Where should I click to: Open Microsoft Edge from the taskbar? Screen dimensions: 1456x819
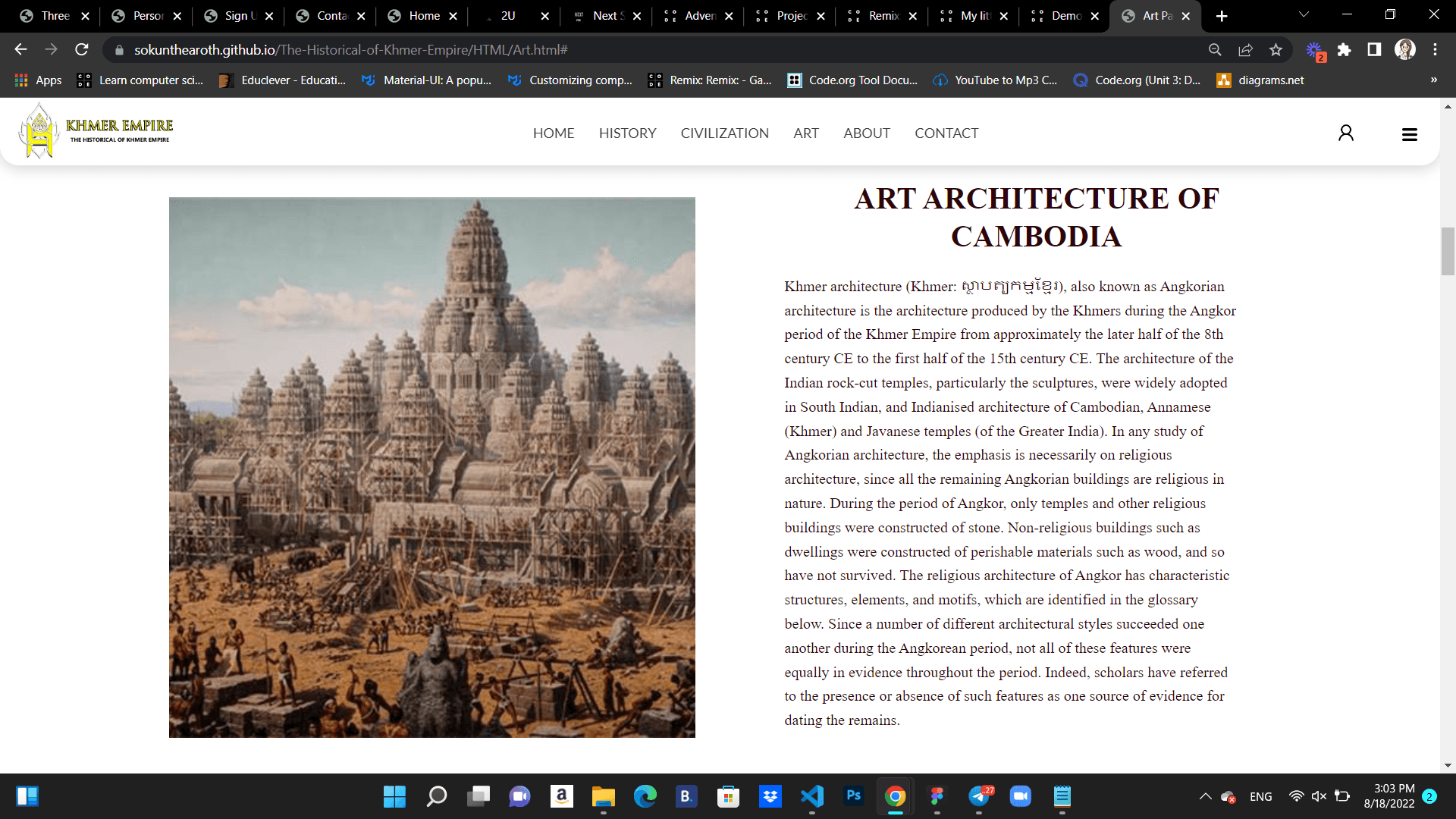(645, 796)
